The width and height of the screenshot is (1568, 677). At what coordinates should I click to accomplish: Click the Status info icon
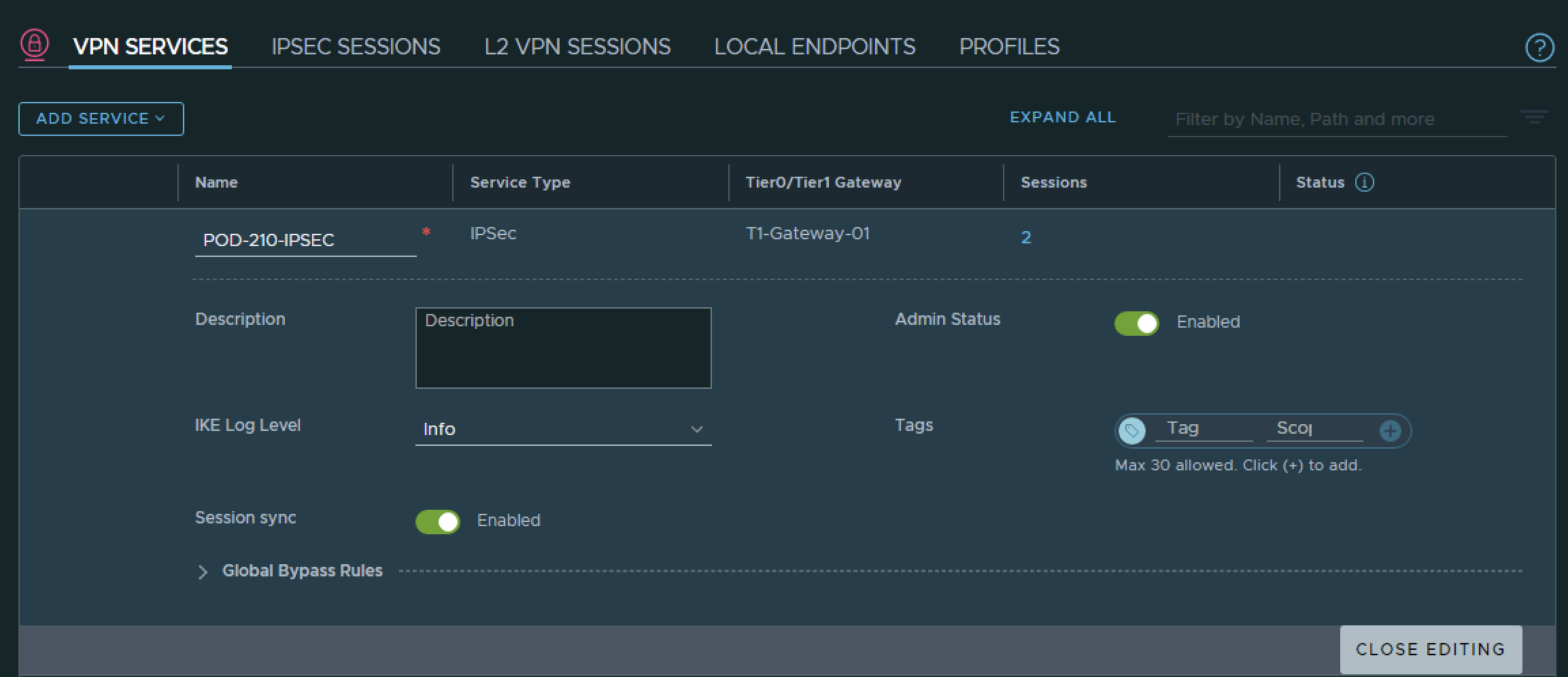point(1364,182)
